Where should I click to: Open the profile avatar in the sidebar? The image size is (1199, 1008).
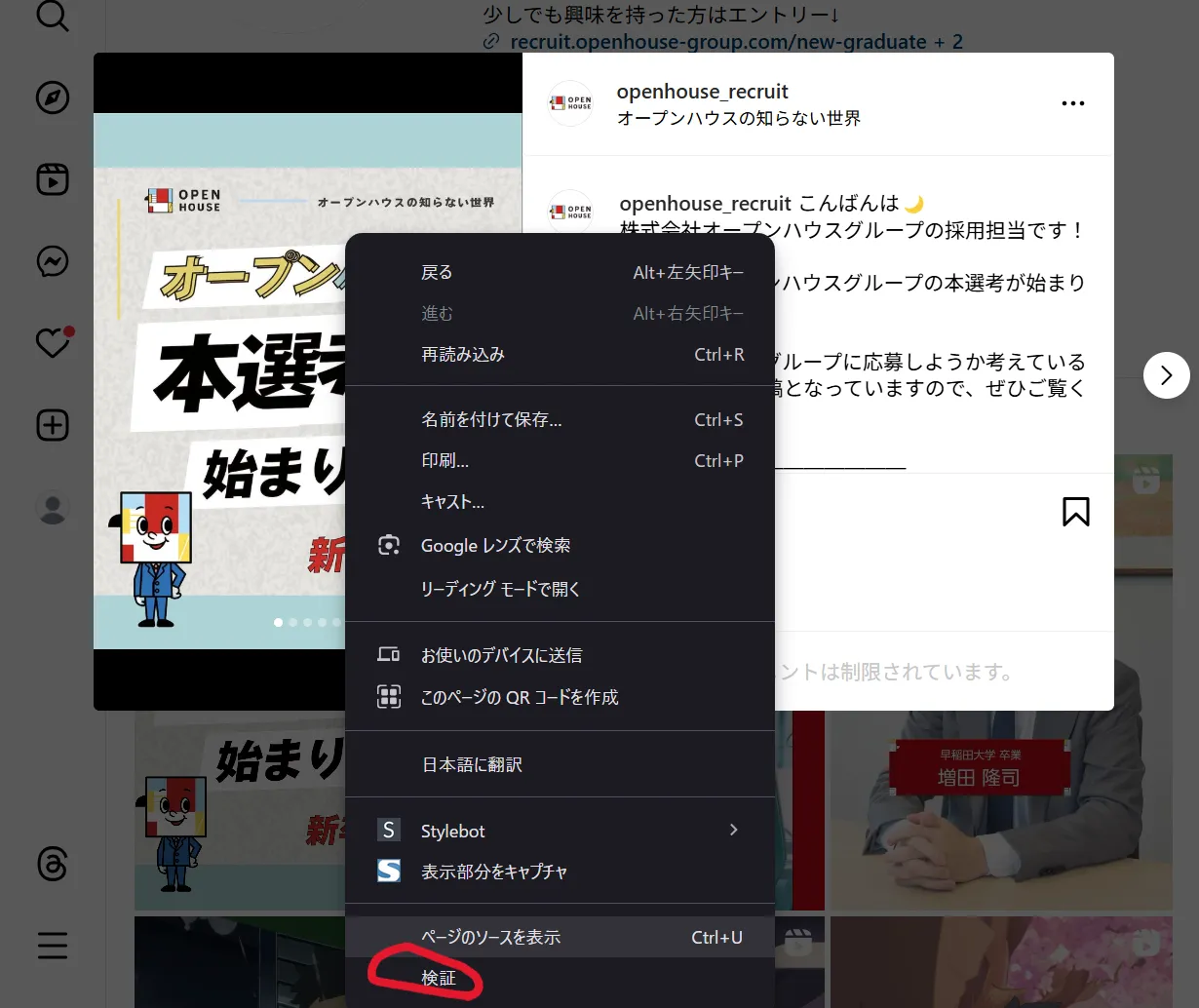click(53, 508)
